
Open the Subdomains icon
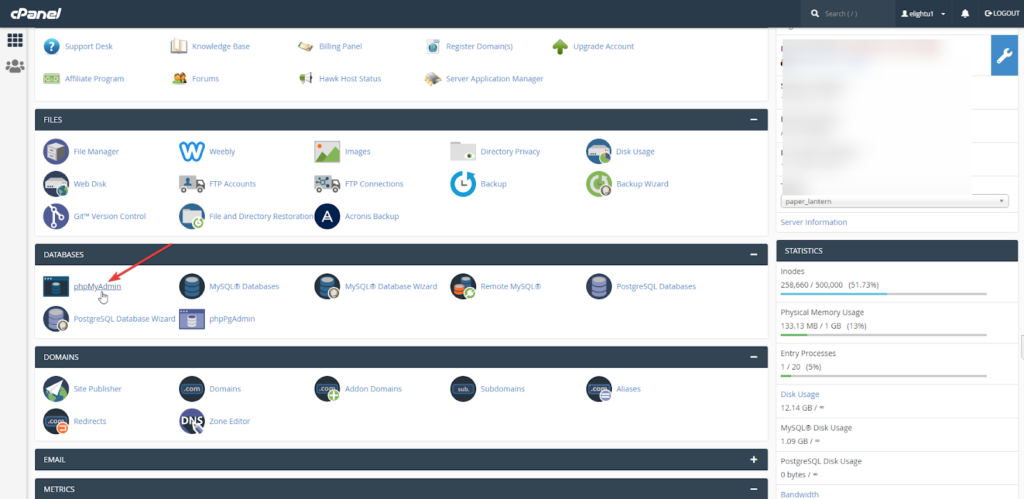(x=463, y=389)
